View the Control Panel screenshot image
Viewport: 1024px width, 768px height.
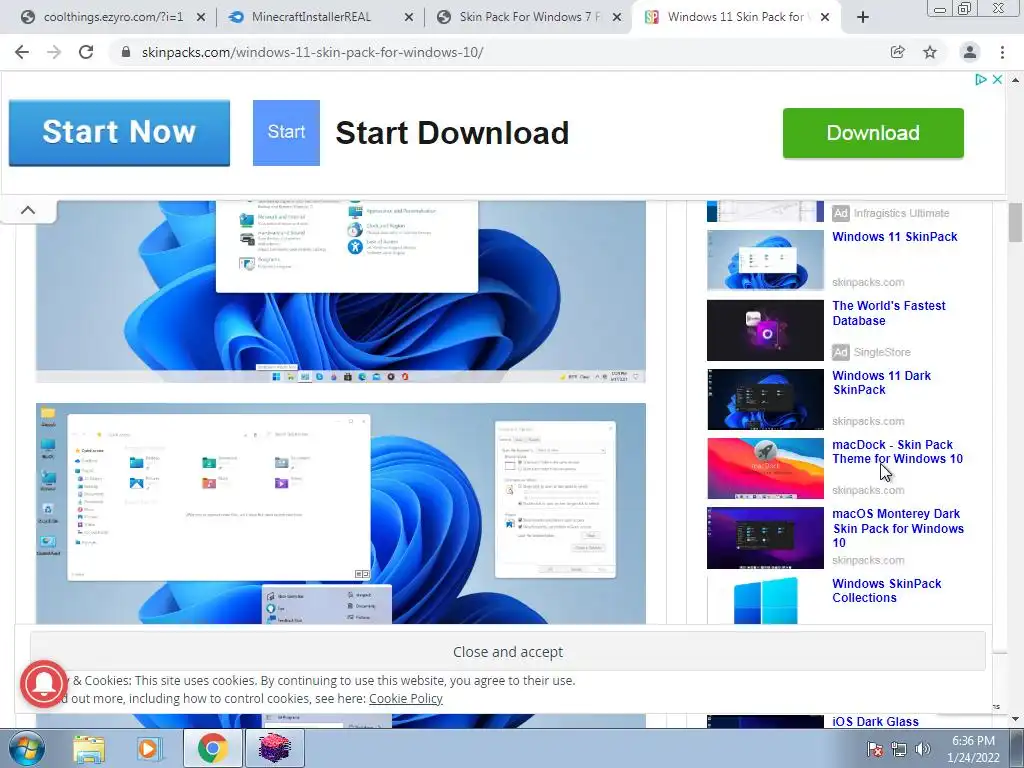click(x=341, y=291)
